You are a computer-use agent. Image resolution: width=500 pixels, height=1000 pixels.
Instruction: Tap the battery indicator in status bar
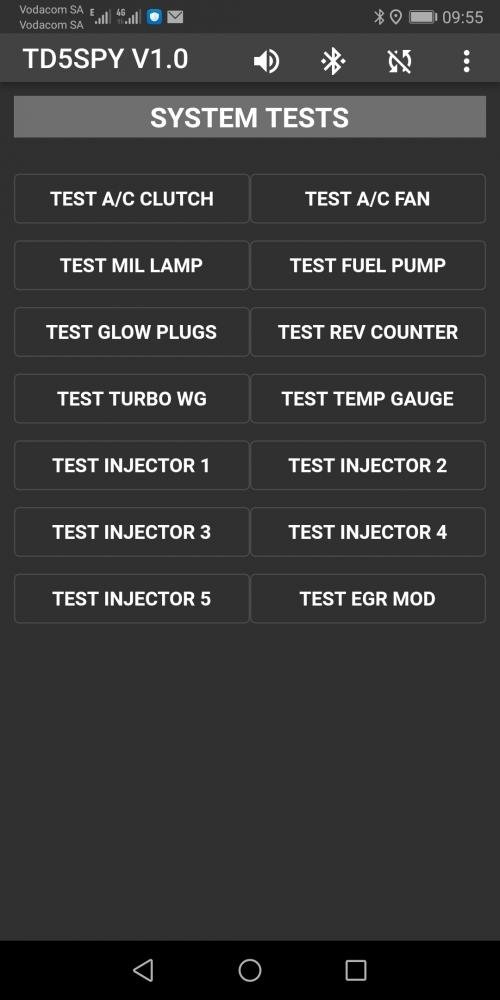pyautogui.click(x=423, y=17)
